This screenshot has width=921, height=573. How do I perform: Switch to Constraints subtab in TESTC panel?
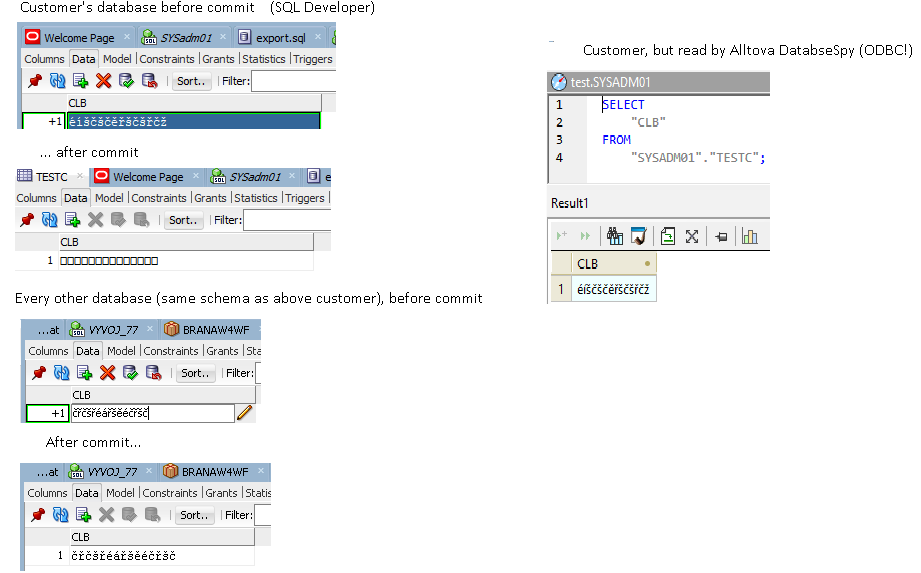coord(159,198)
